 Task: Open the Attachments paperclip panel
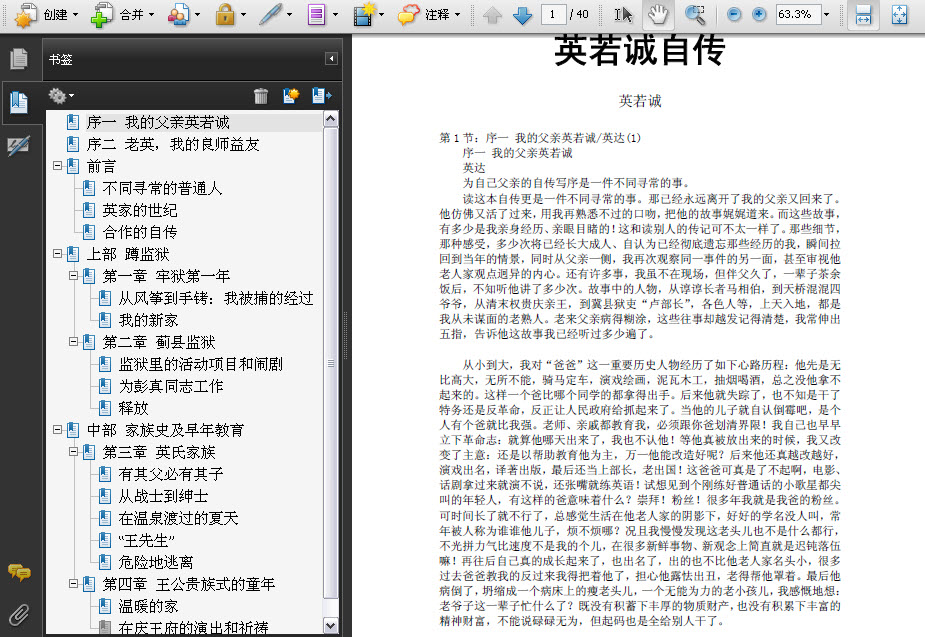tap(19, 615)
